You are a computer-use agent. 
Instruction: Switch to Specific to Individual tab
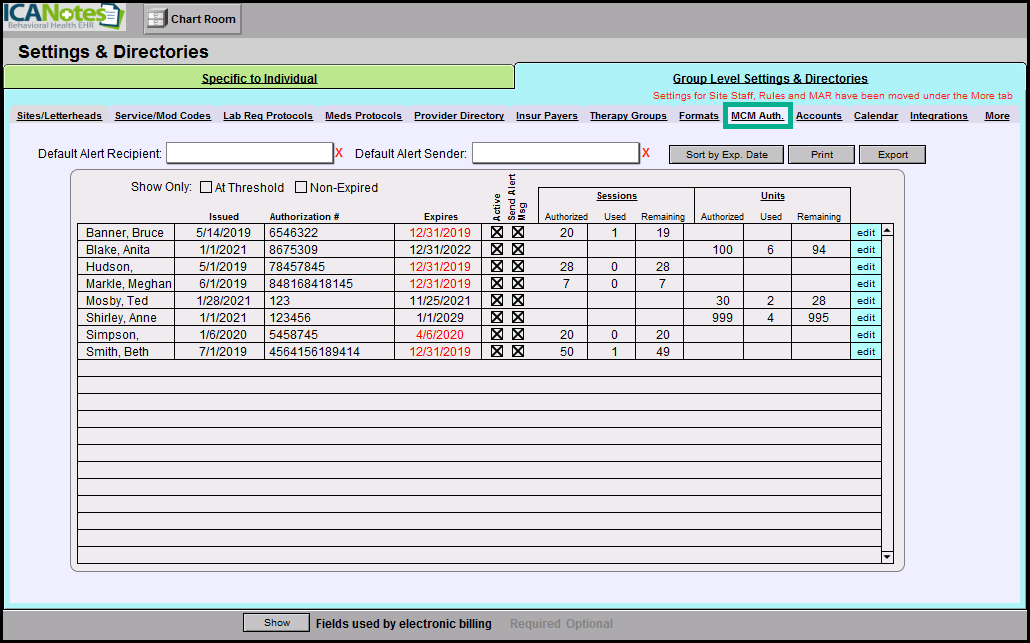point(259,78)
